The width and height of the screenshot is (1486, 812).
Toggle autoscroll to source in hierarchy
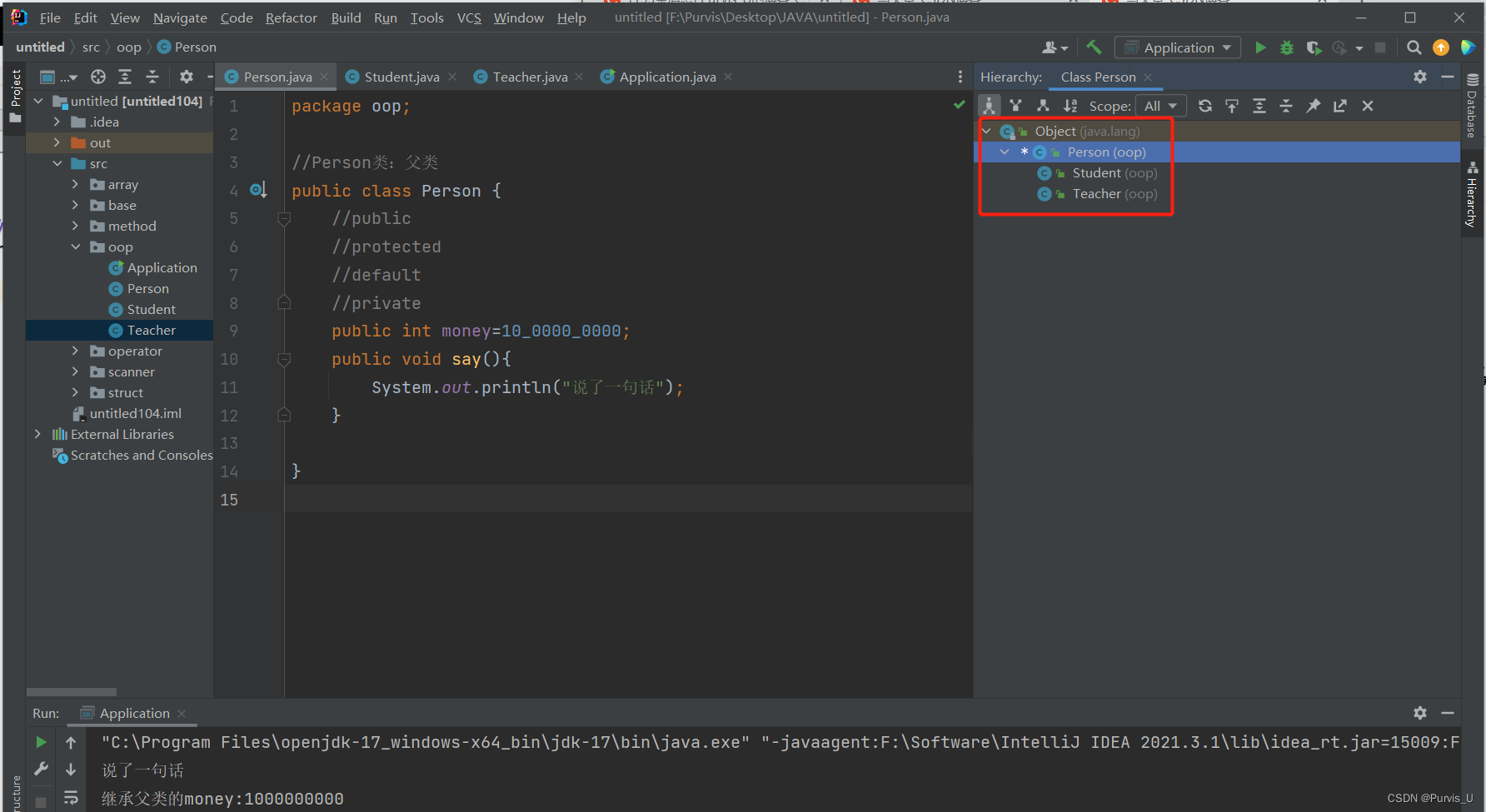point(1232,106)
